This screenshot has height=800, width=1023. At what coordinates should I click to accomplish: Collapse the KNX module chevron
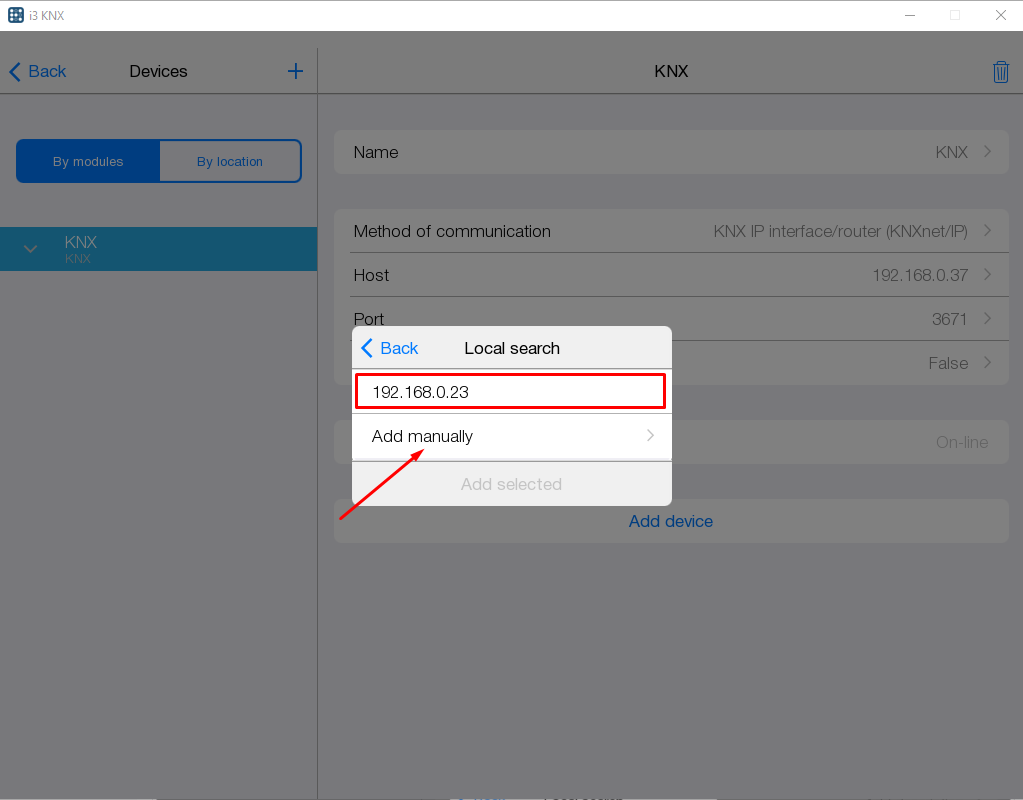[x=31, y=249]
